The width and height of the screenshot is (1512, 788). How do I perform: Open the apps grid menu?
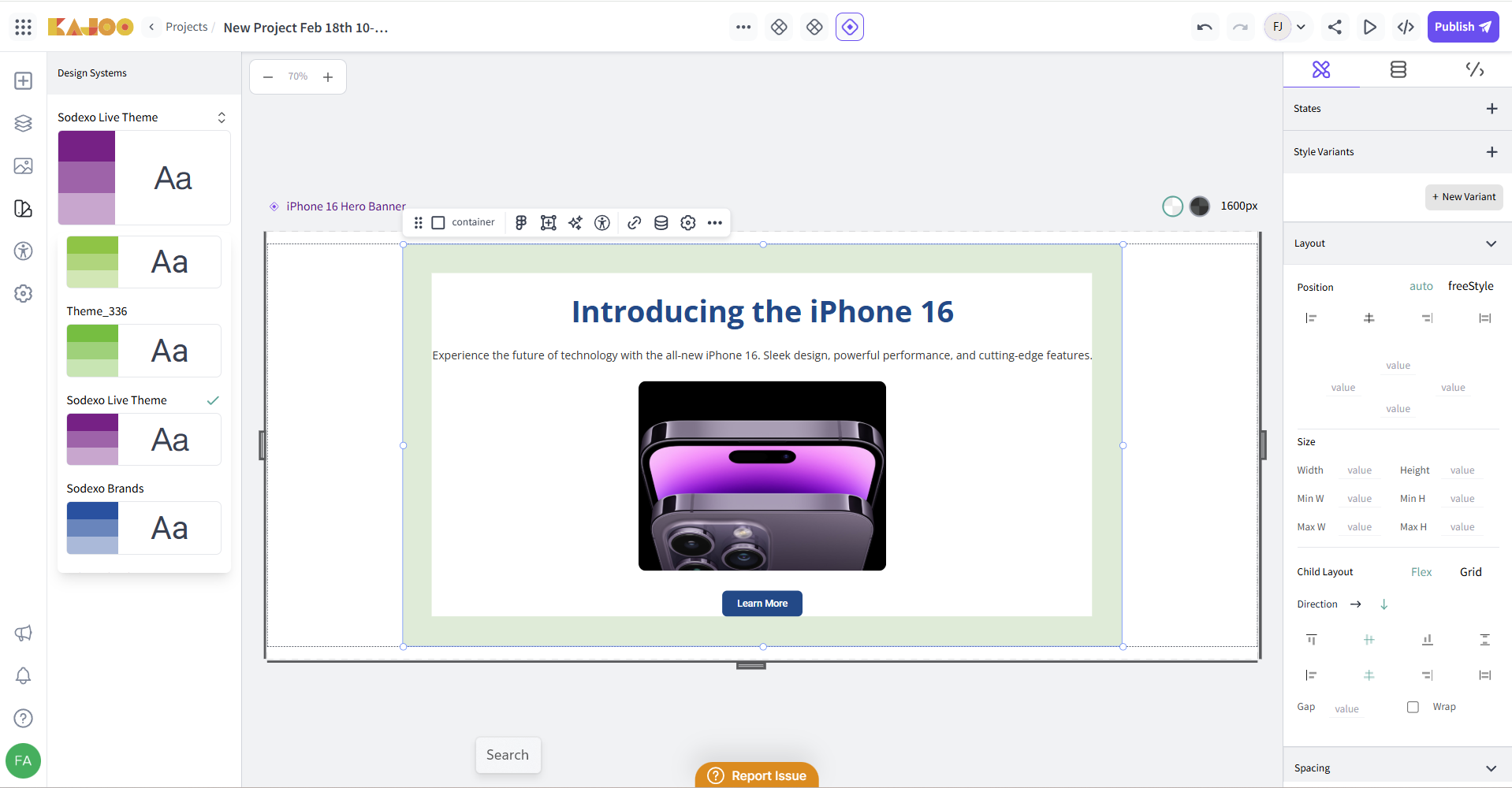click(24, 27)
